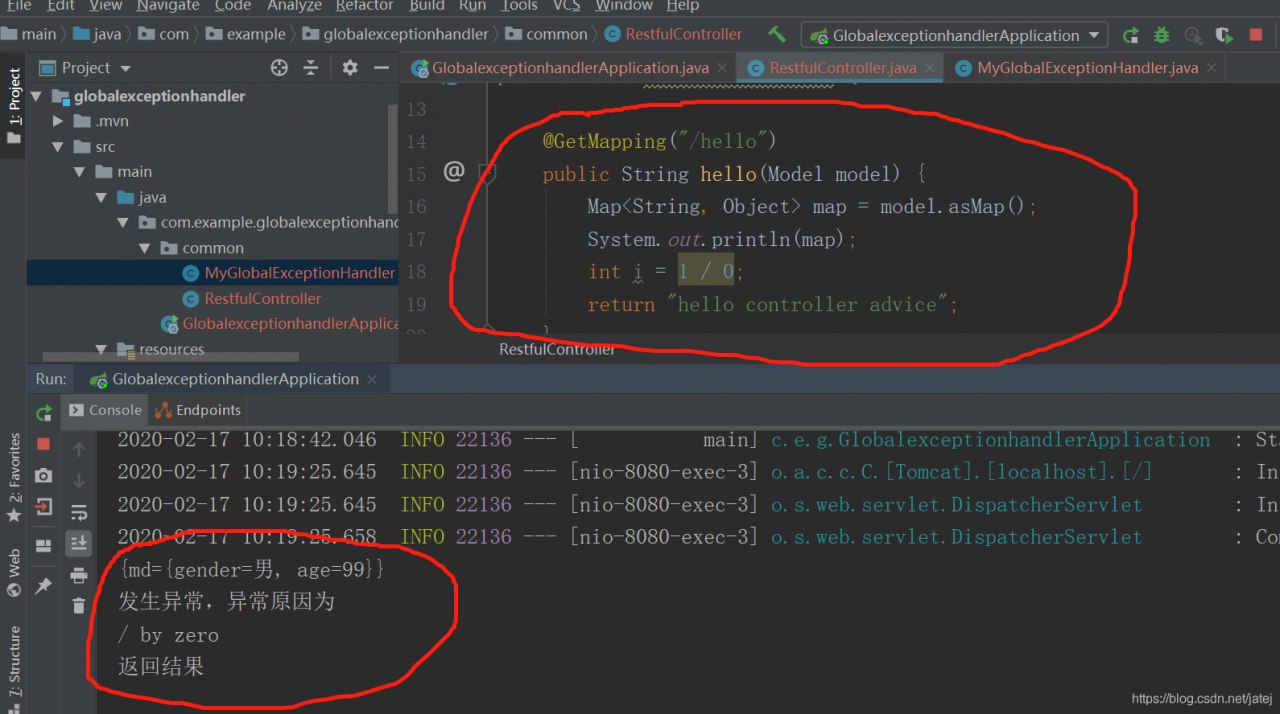This screenshot has width=1280, height=714.
Task: Open the Endpoints tab
Action: pyautogui.click(x=198, y=410)
